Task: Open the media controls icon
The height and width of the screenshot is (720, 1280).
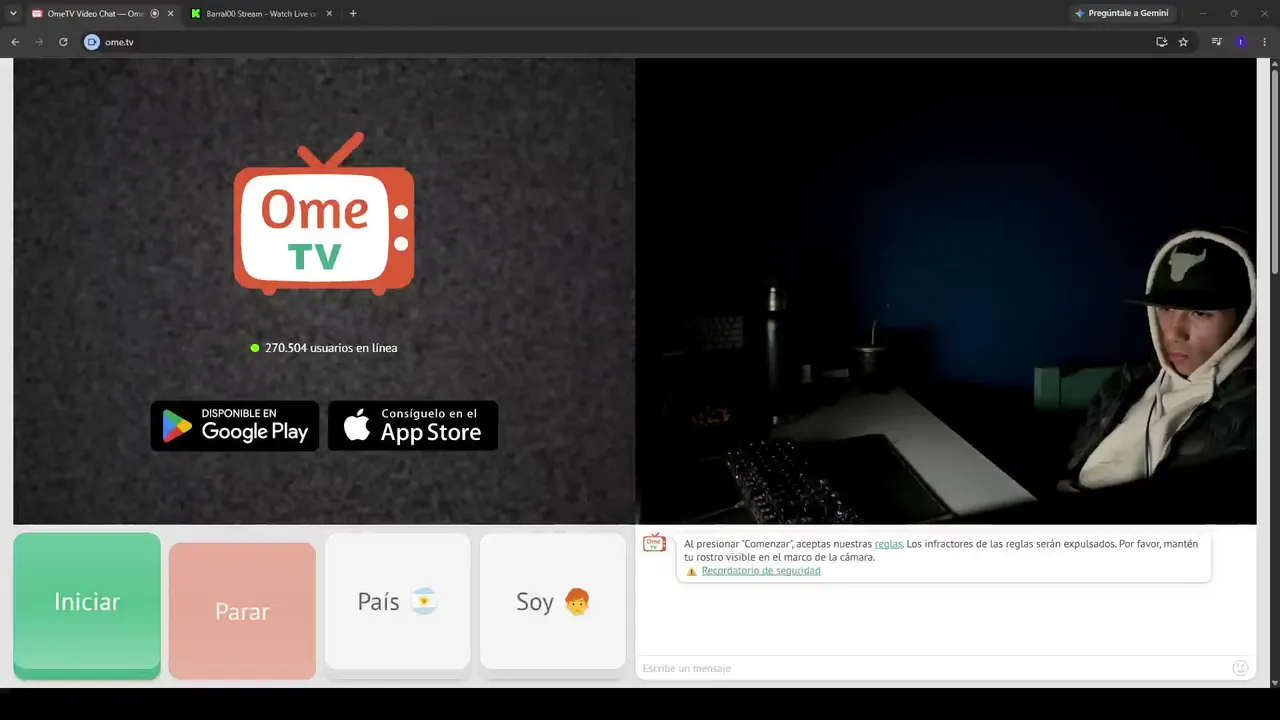Action: 1217,42
